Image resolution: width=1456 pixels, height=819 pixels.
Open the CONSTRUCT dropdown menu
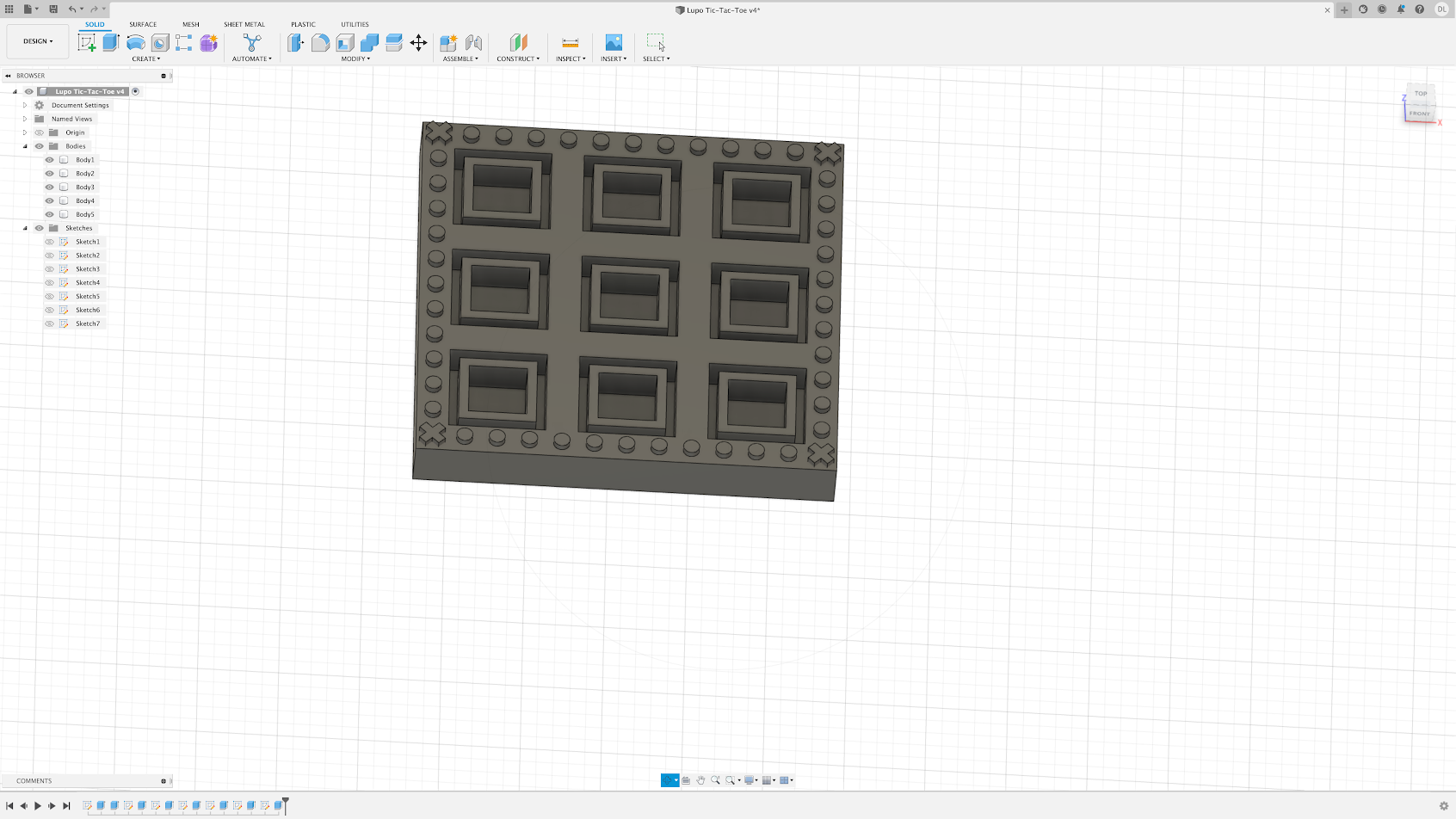[x=518, y=58]
